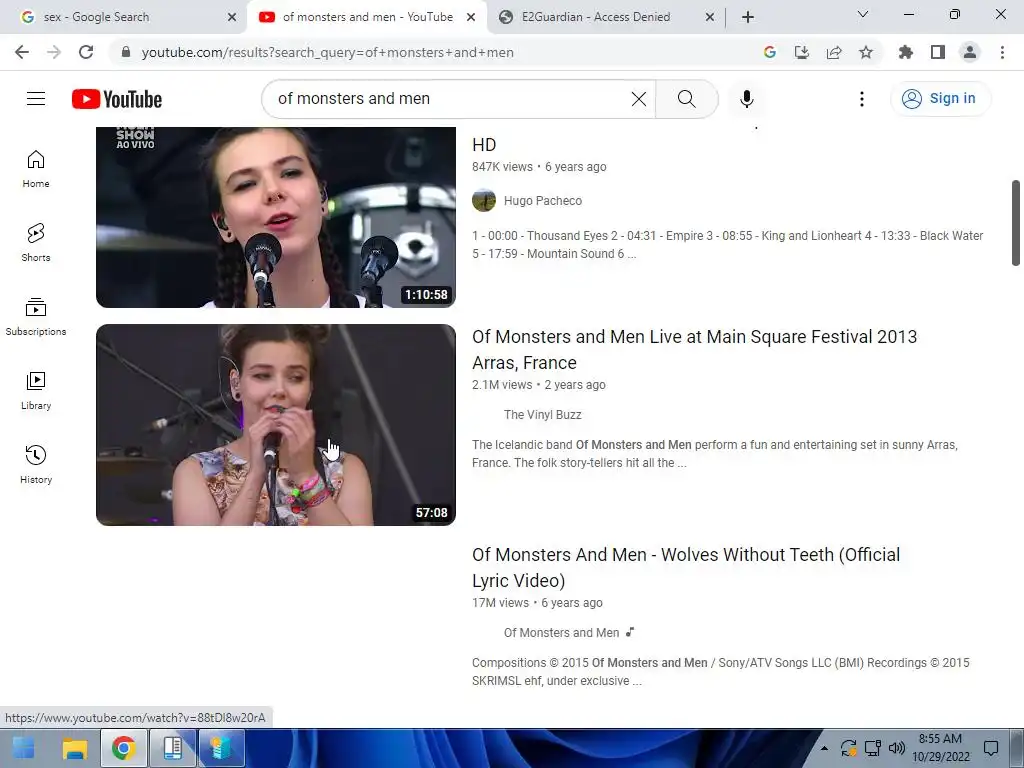The height and width of the screenshot is (768, 1024).
Task: Select the 'of monsters and men - YouTube' tab
Action: 368,17
